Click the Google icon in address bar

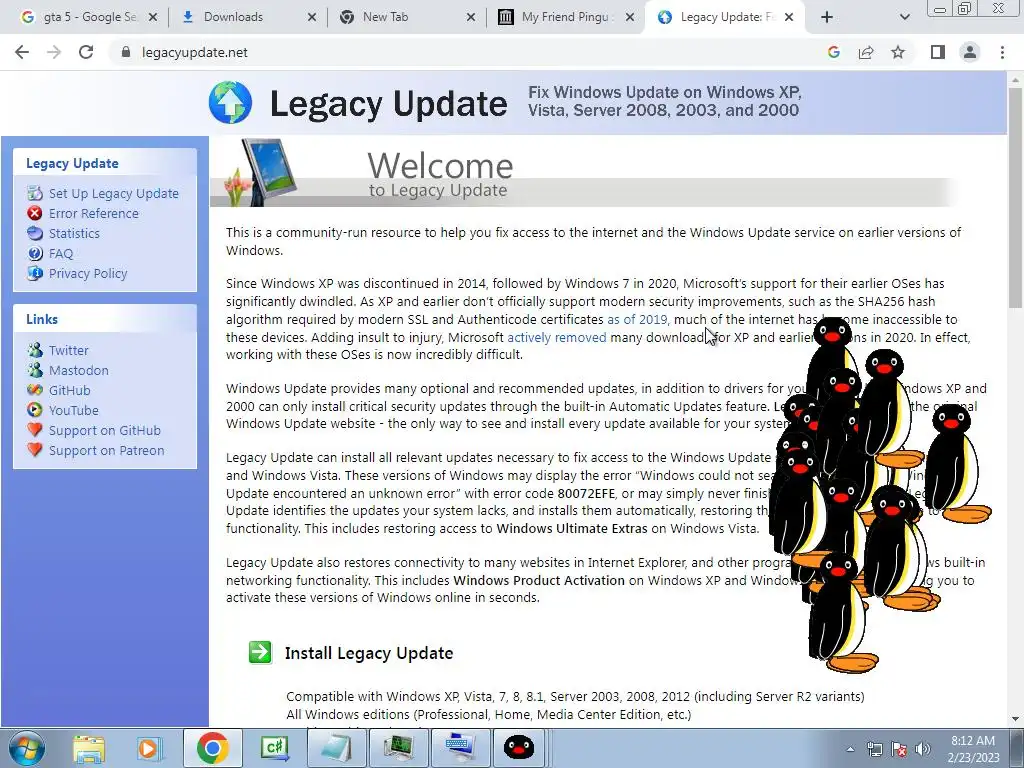[833, 52]
